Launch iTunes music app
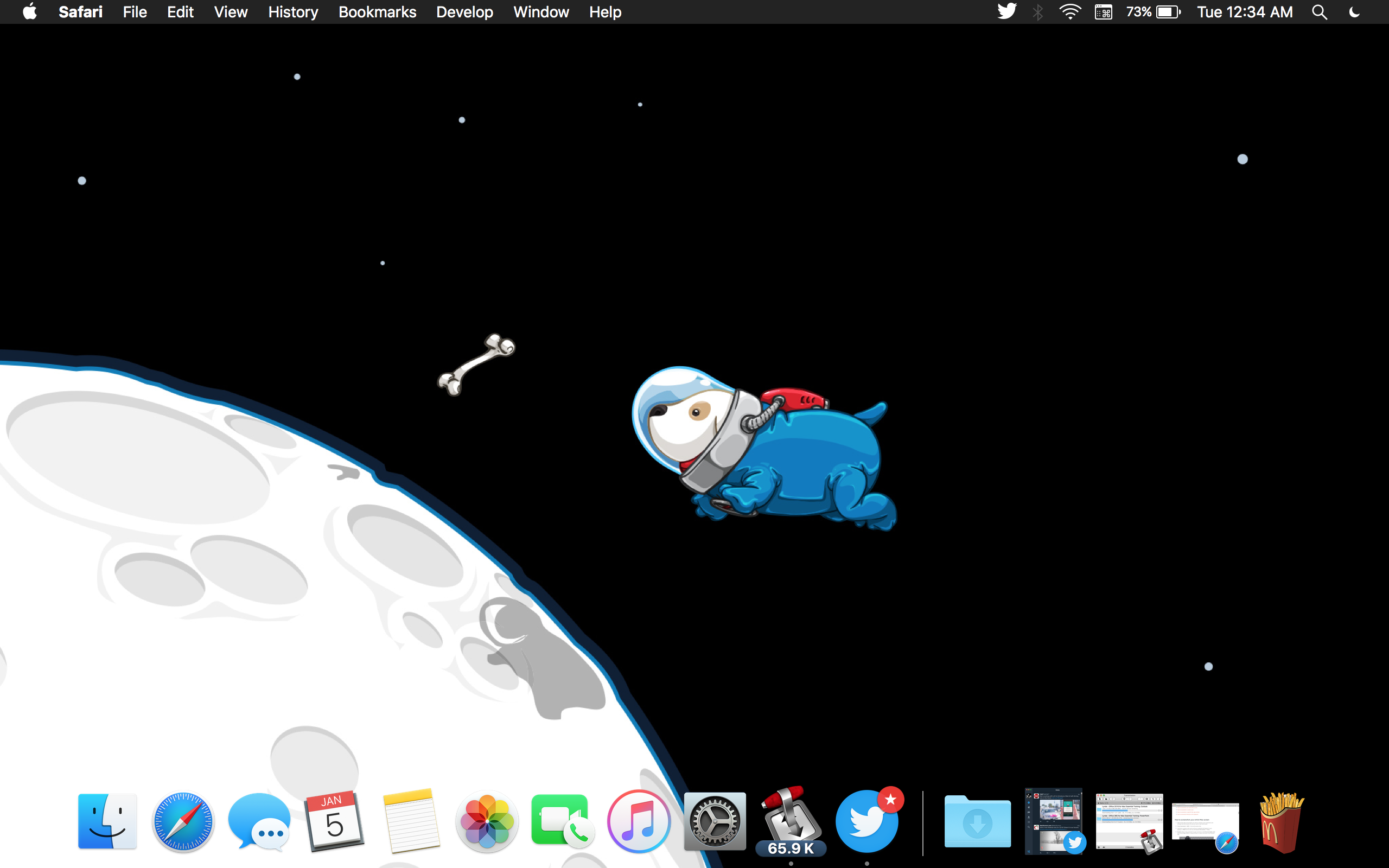Screen dimensions: 1389x868 click(639, 821)
